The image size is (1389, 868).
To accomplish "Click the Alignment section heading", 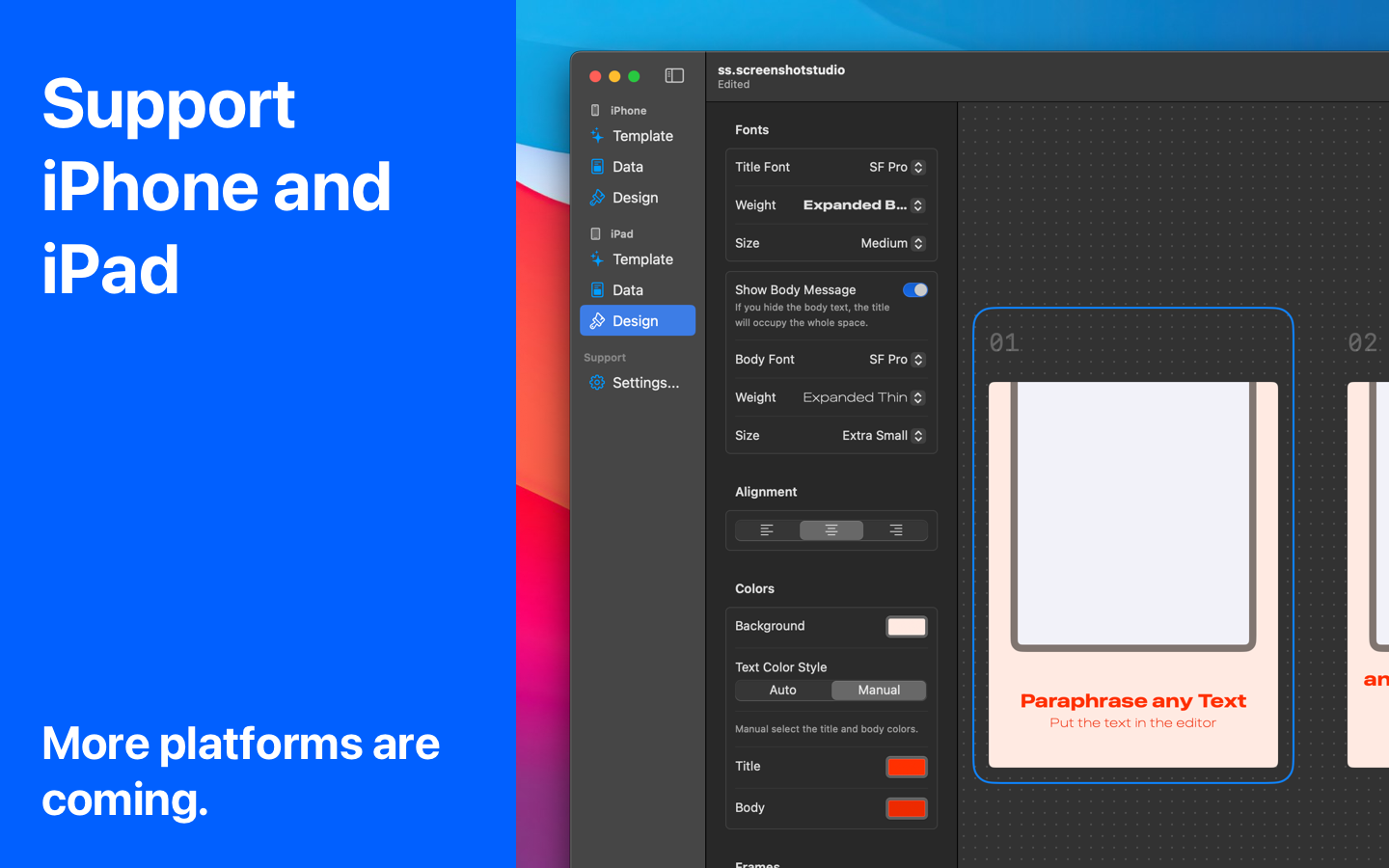I will (766, 492).
